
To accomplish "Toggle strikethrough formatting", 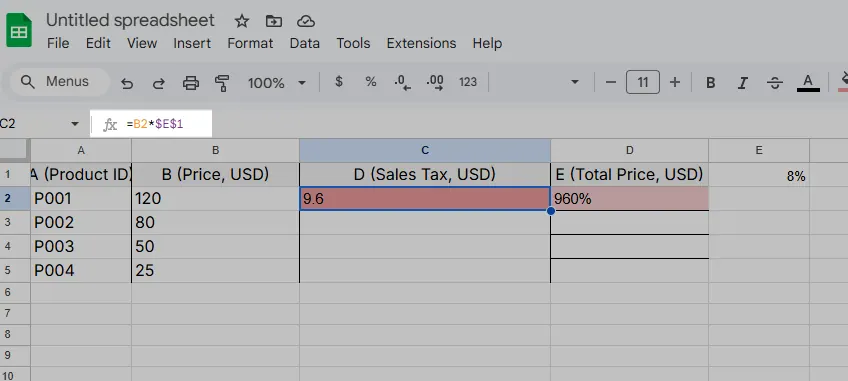I will (x=775, y=83).
